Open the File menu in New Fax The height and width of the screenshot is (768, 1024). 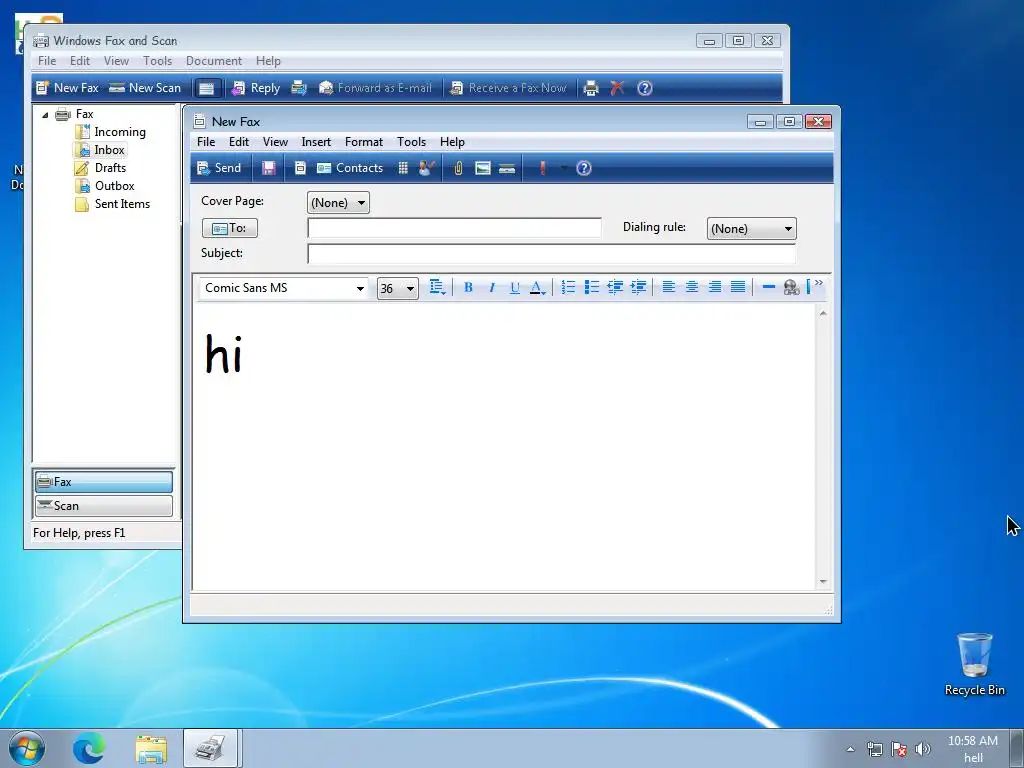[x=206, y=142]
